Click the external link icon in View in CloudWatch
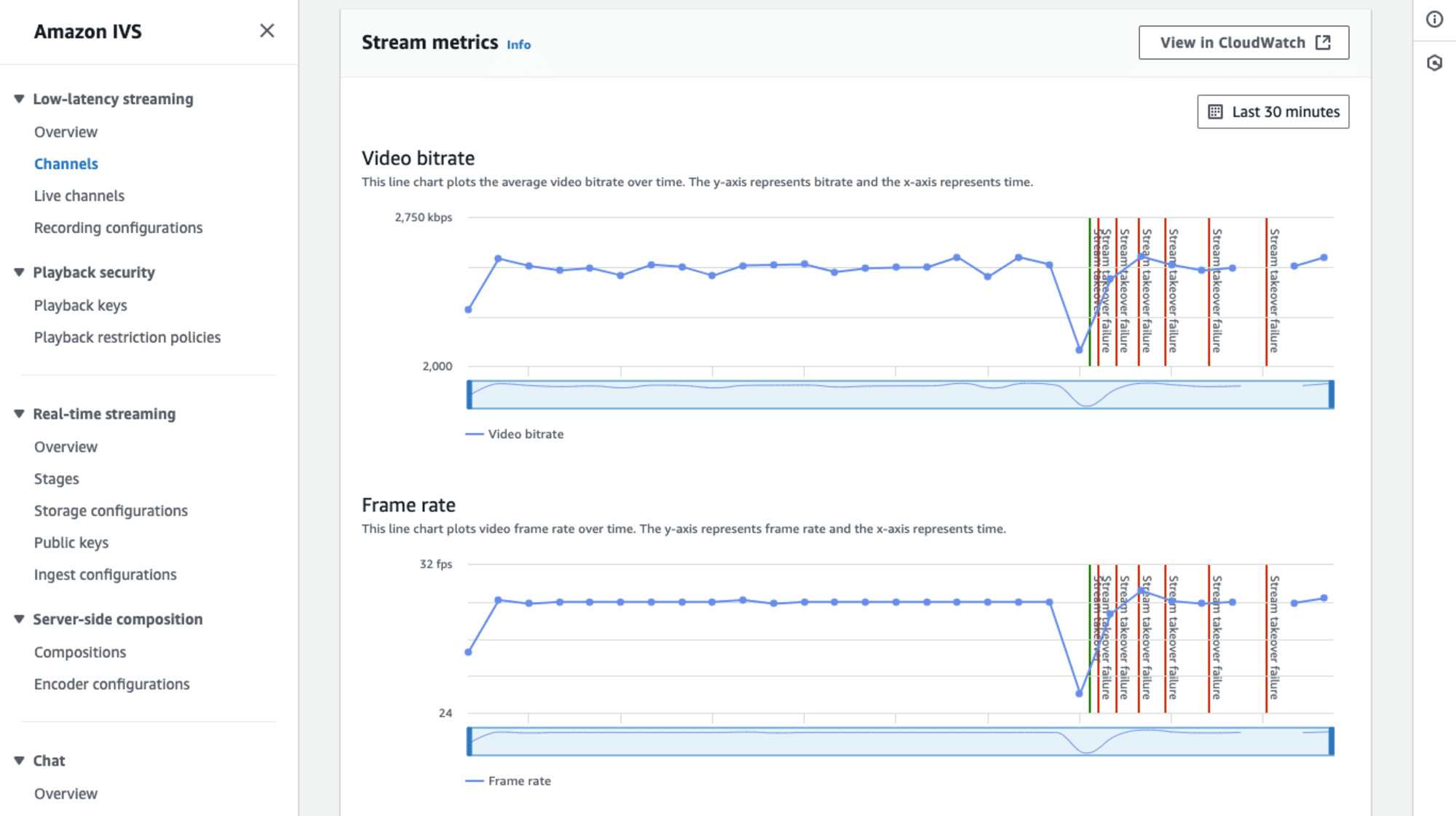1456x816 pixels. pos(1324,43)
